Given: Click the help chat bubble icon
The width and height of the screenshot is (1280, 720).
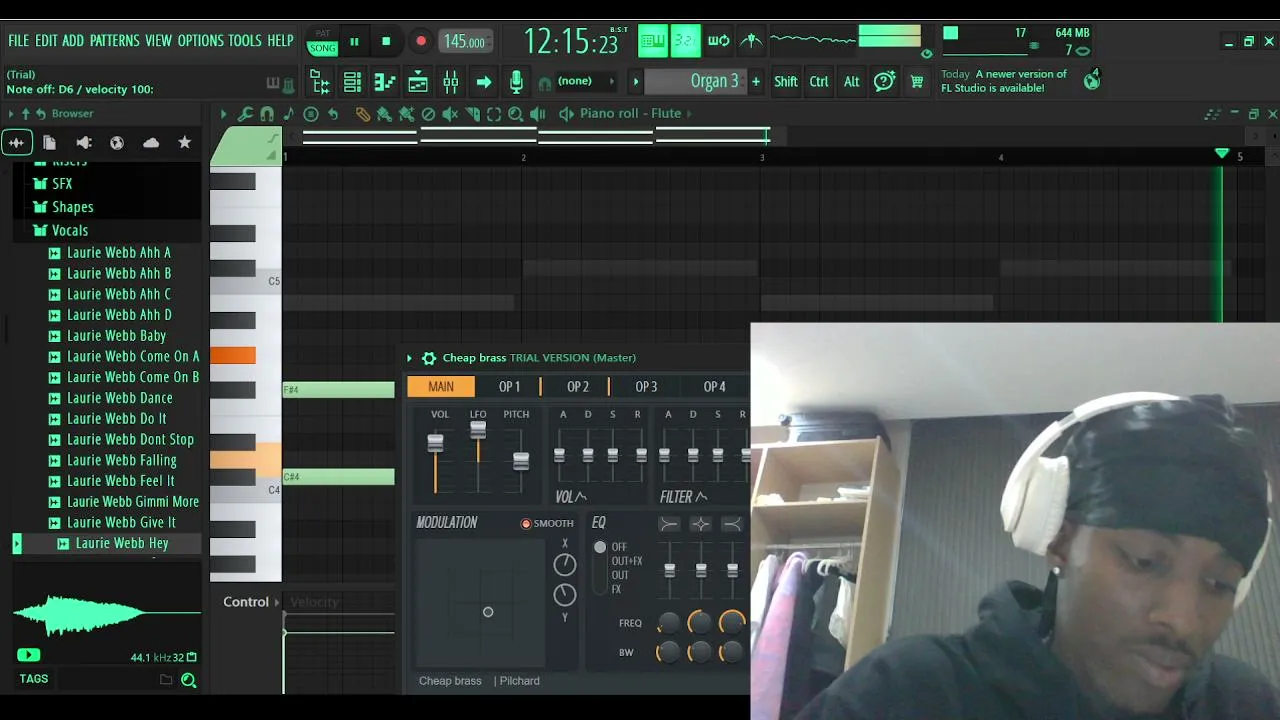Looking at the screenshot, I should click(x=884, y=82).
